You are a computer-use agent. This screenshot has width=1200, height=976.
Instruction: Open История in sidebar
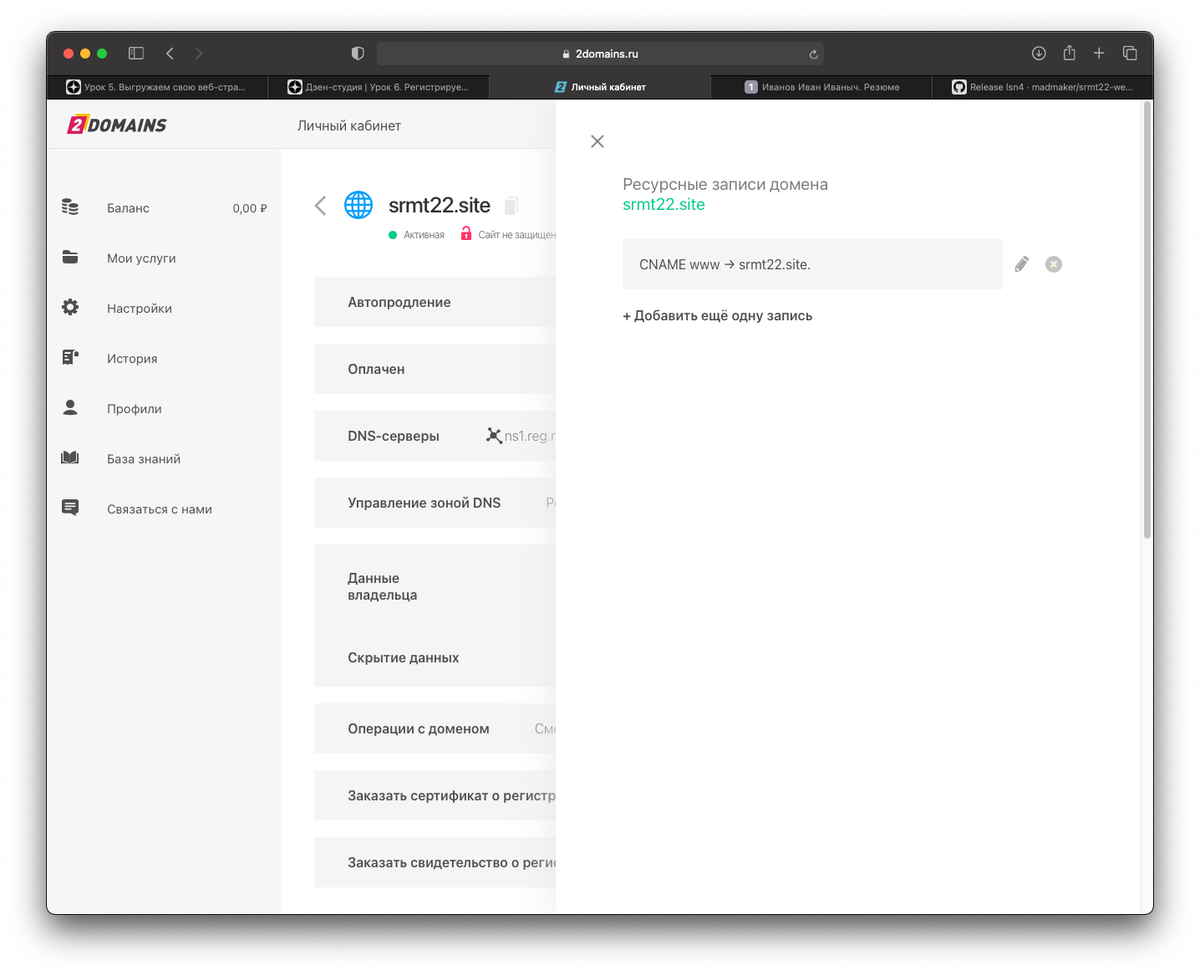[132, 358]
